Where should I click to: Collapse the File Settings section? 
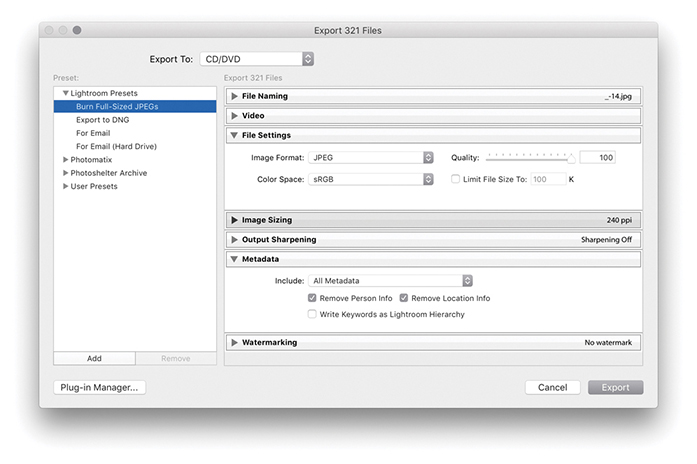click(234, 135)
